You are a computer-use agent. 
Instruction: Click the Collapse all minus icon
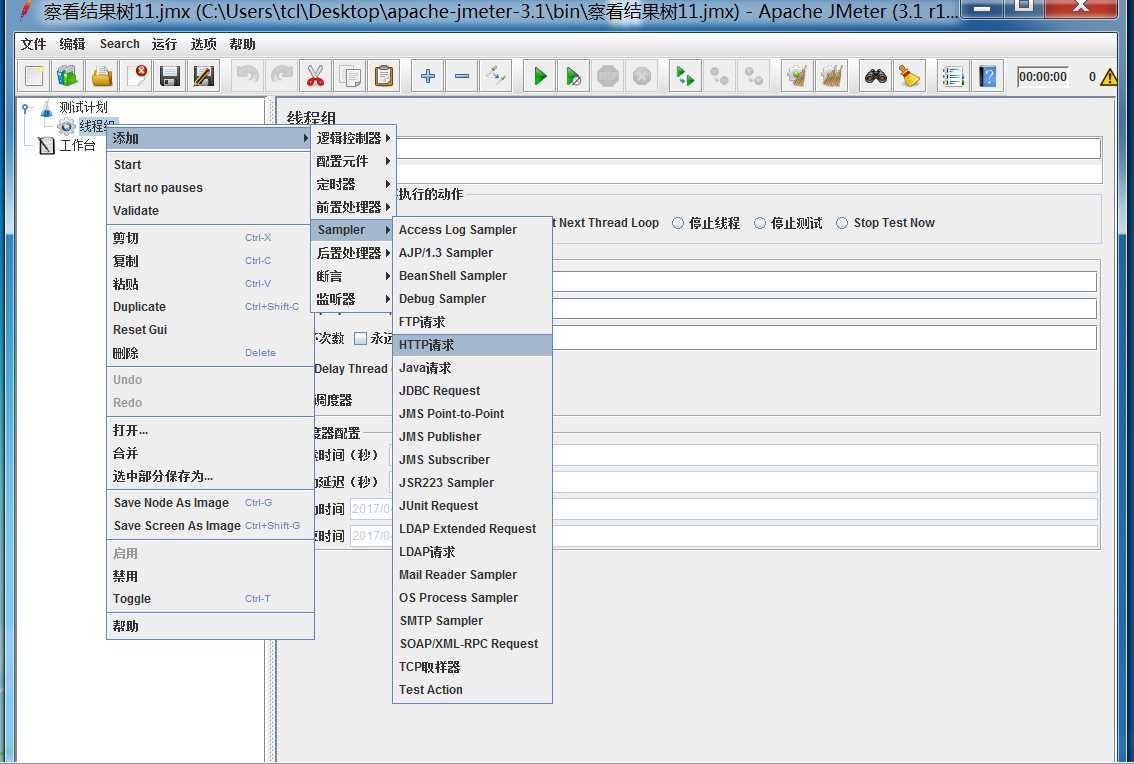(x=461, y=75)
